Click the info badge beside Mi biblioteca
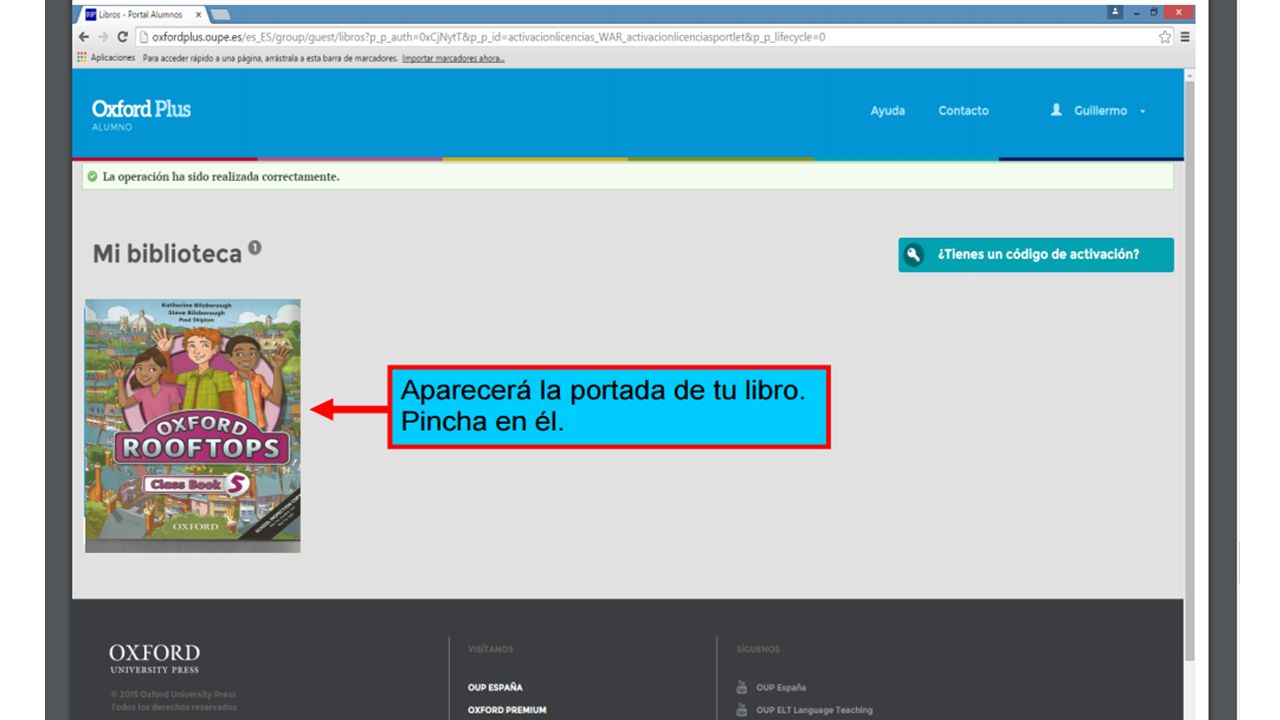 coord(255,247)
